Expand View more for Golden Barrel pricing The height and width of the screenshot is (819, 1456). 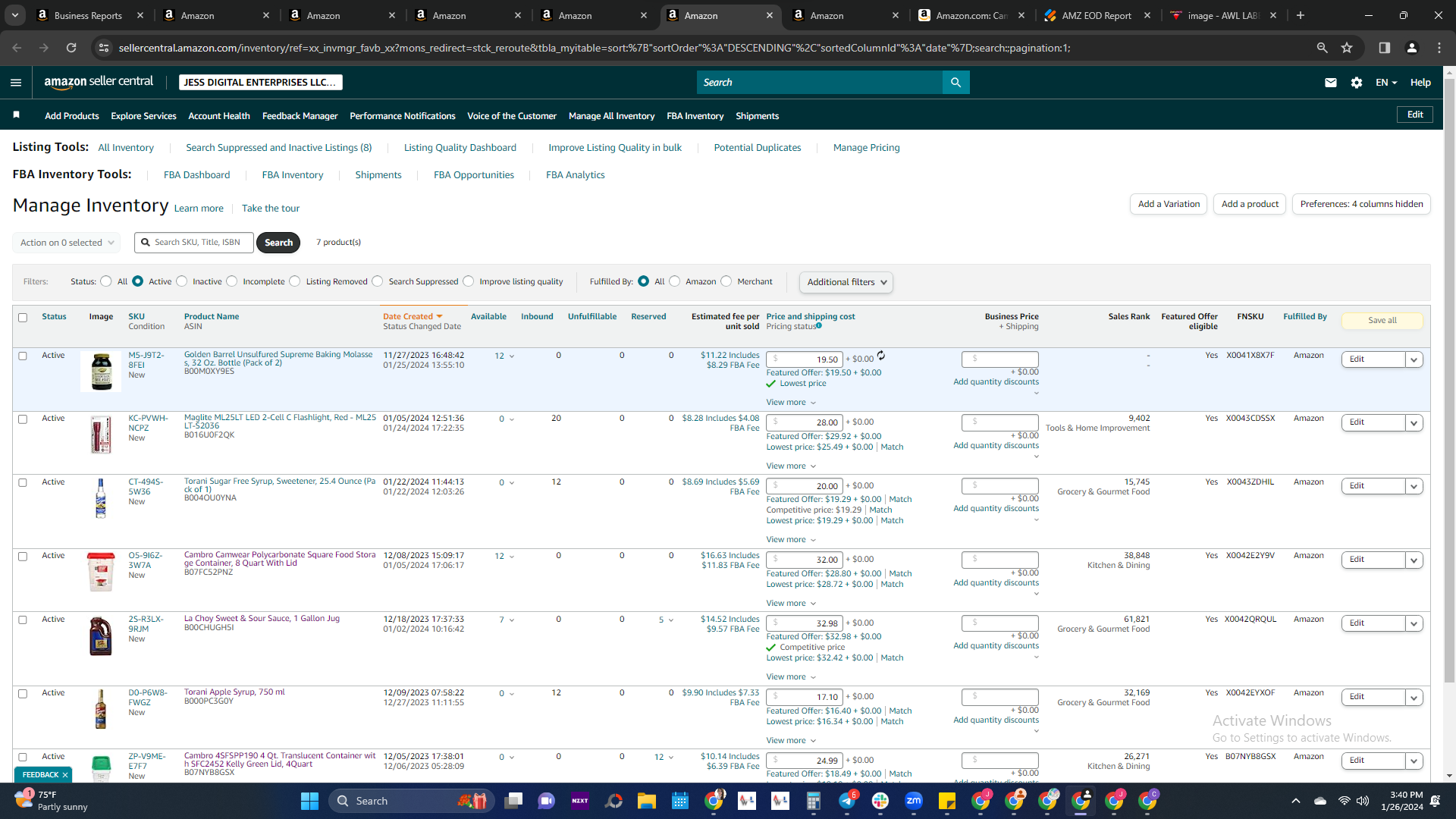[x=791, y=403]
